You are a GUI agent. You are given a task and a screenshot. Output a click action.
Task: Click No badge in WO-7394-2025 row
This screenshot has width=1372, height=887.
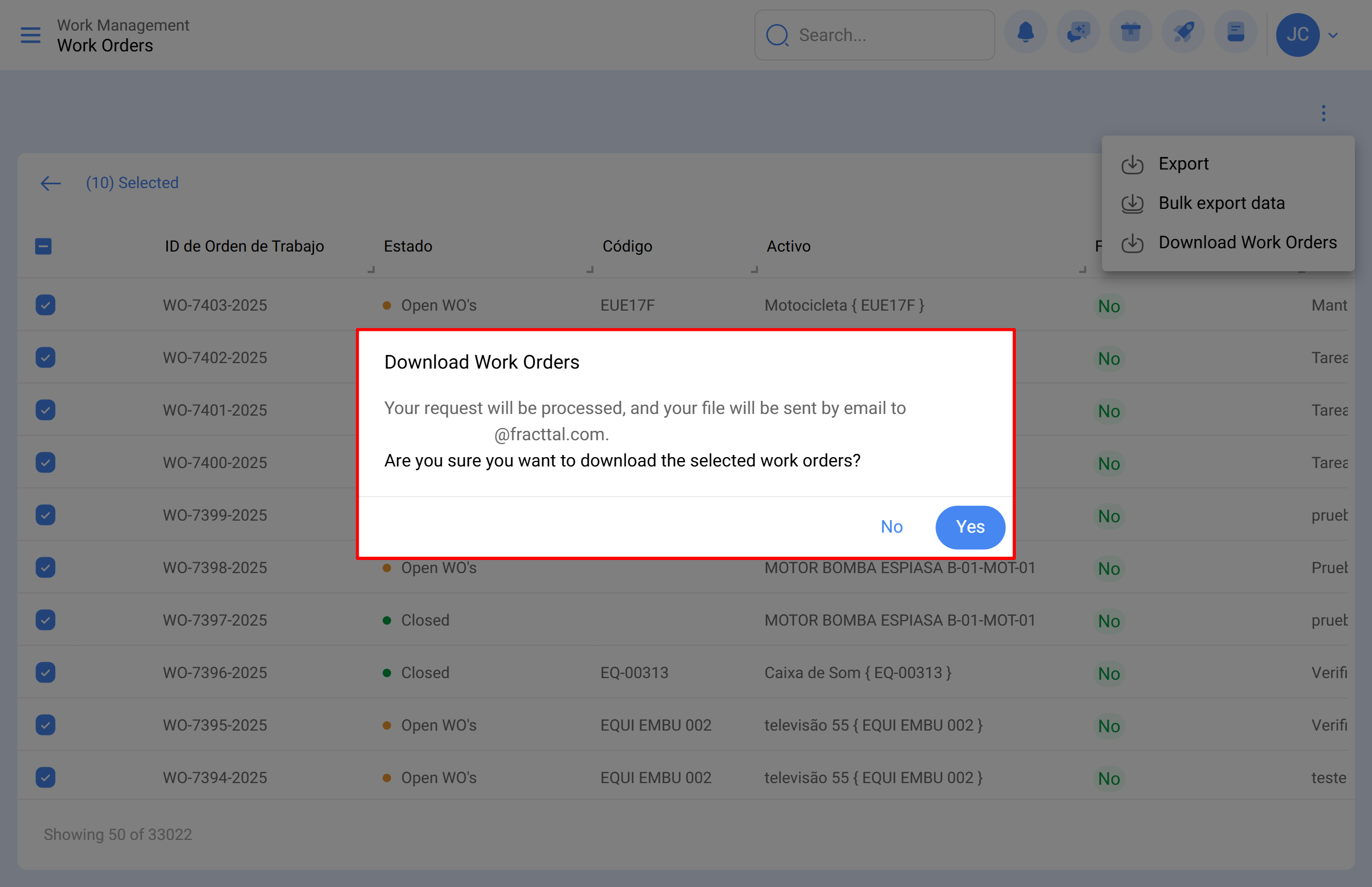coord(1109,779)
